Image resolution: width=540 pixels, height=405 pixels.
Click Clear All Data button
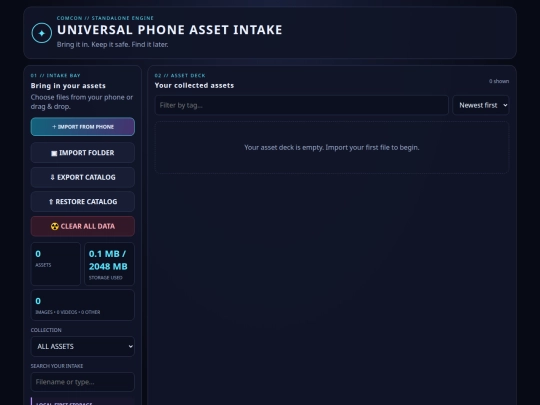pyautogui.click(x=83, y=226)
